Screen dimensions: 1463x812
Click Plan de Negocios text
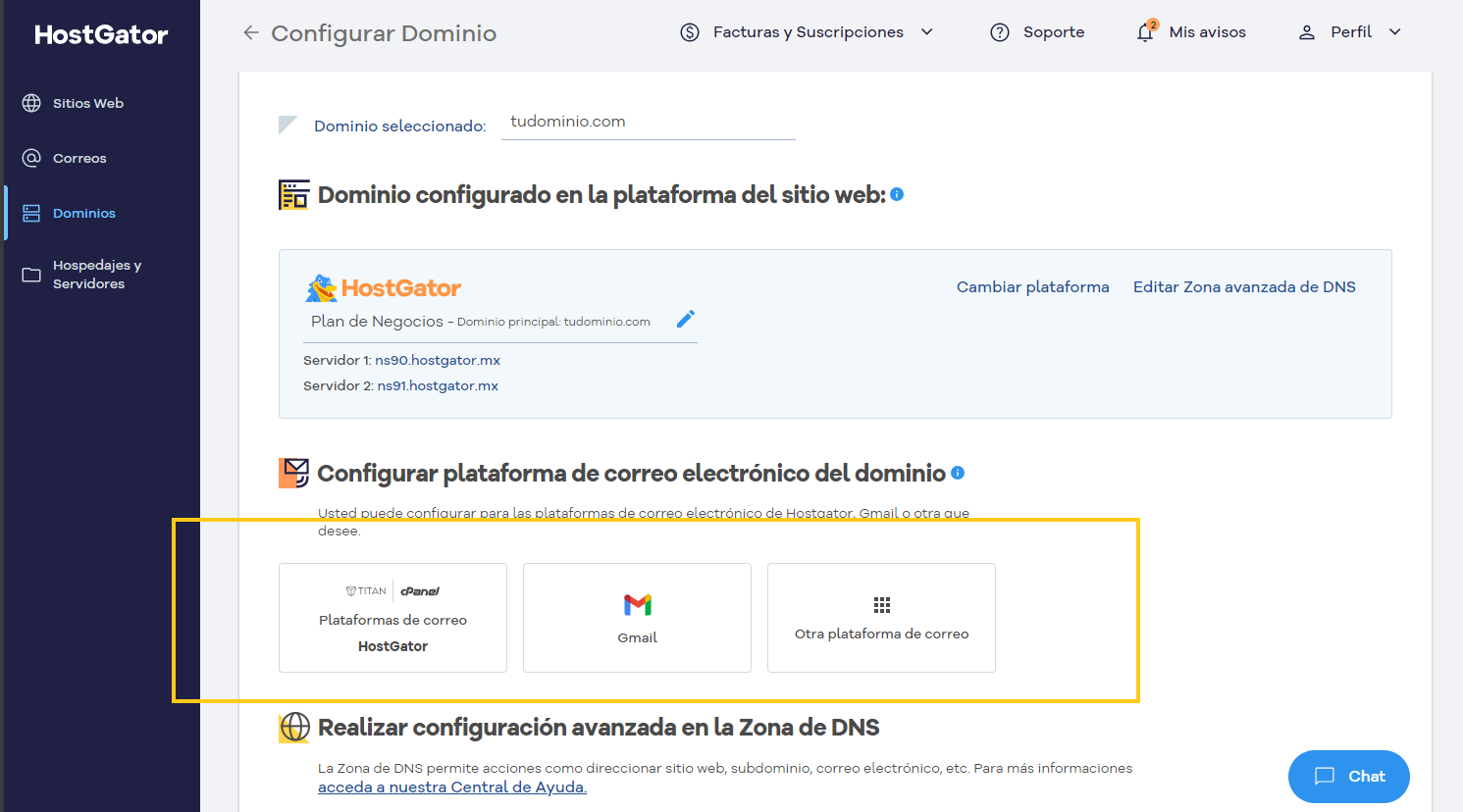coord(377,321)
